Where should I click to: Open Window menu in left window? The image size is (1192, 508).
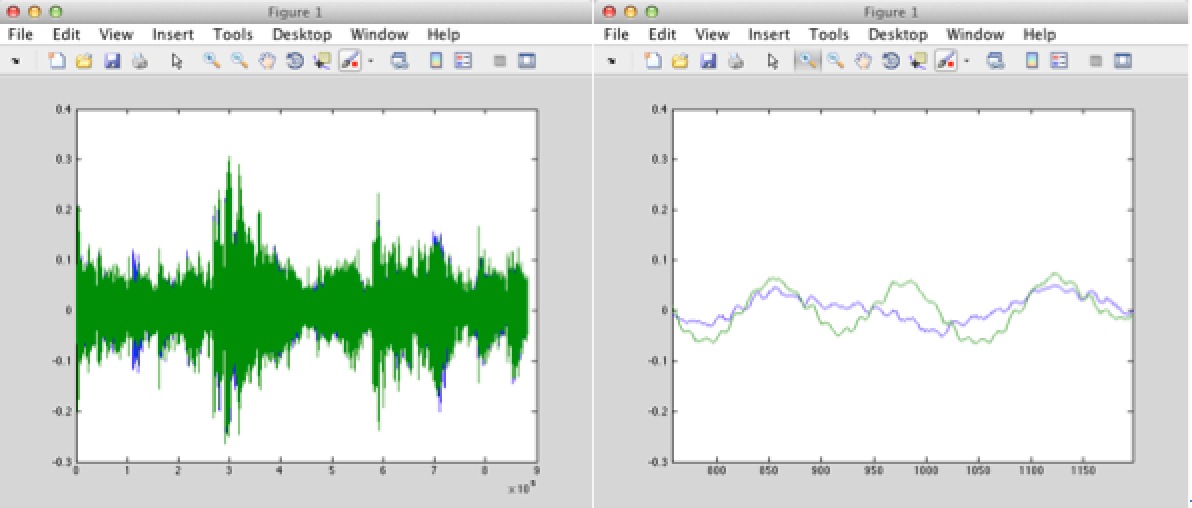[379, 35]
